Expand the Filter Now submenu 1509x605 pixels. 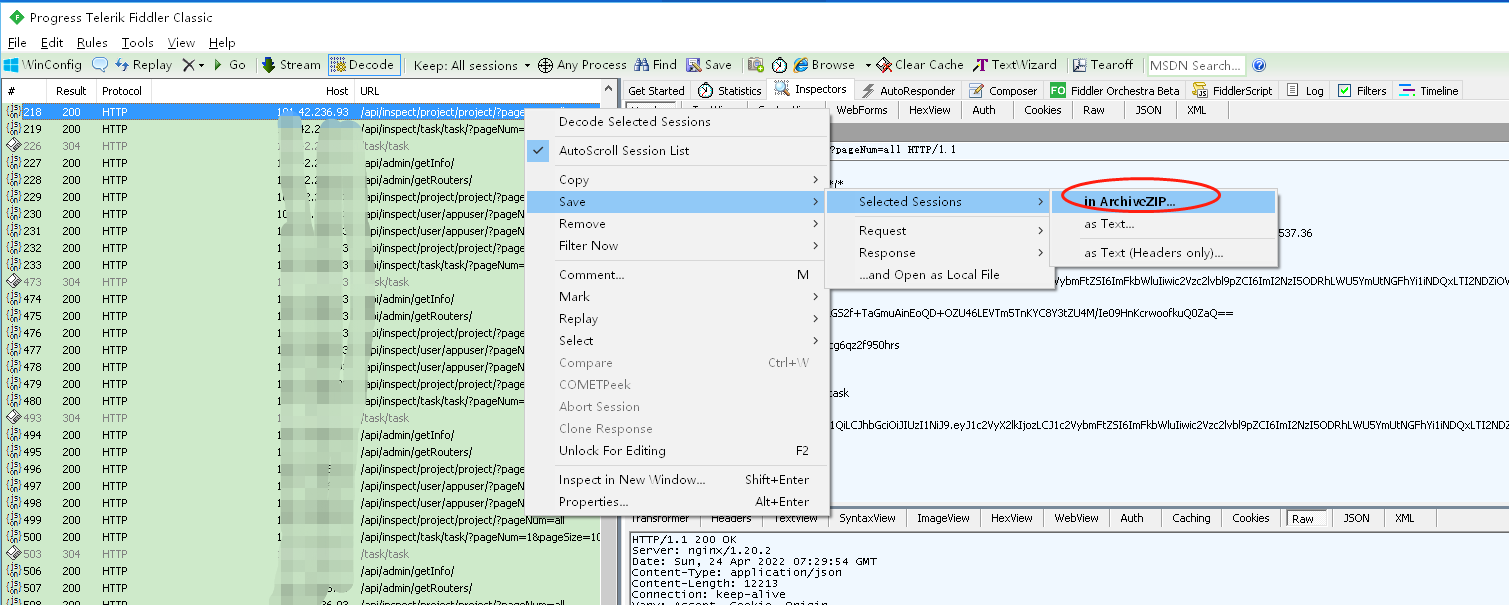(677, 246)
